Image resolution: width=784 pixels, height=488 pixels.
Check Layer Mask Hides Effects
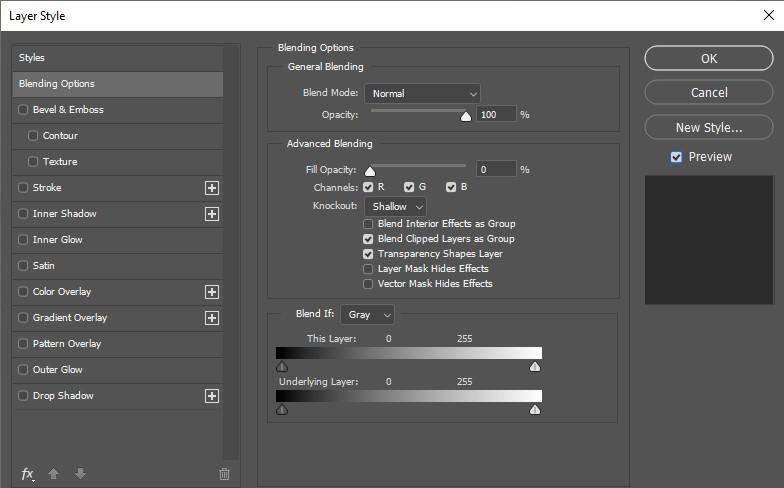point(368,269)
